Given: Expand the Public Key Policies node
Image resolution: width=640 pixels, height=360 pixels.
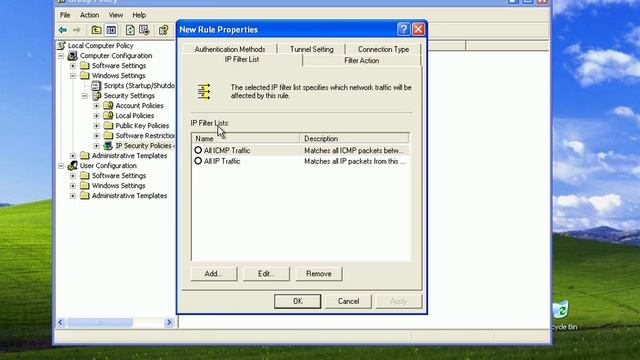Looking at the screenshot, I should point(96,125).
